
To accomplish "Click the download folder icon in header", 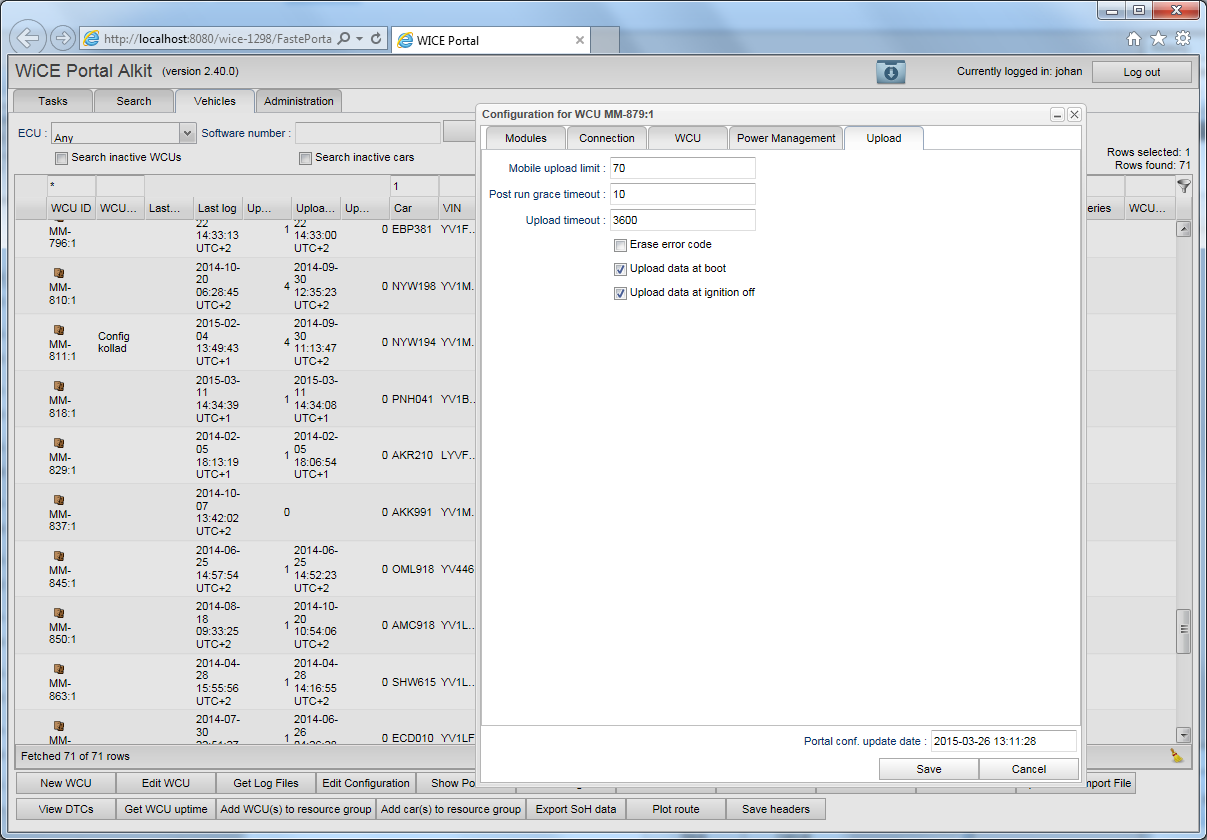I will pos(890,72).
